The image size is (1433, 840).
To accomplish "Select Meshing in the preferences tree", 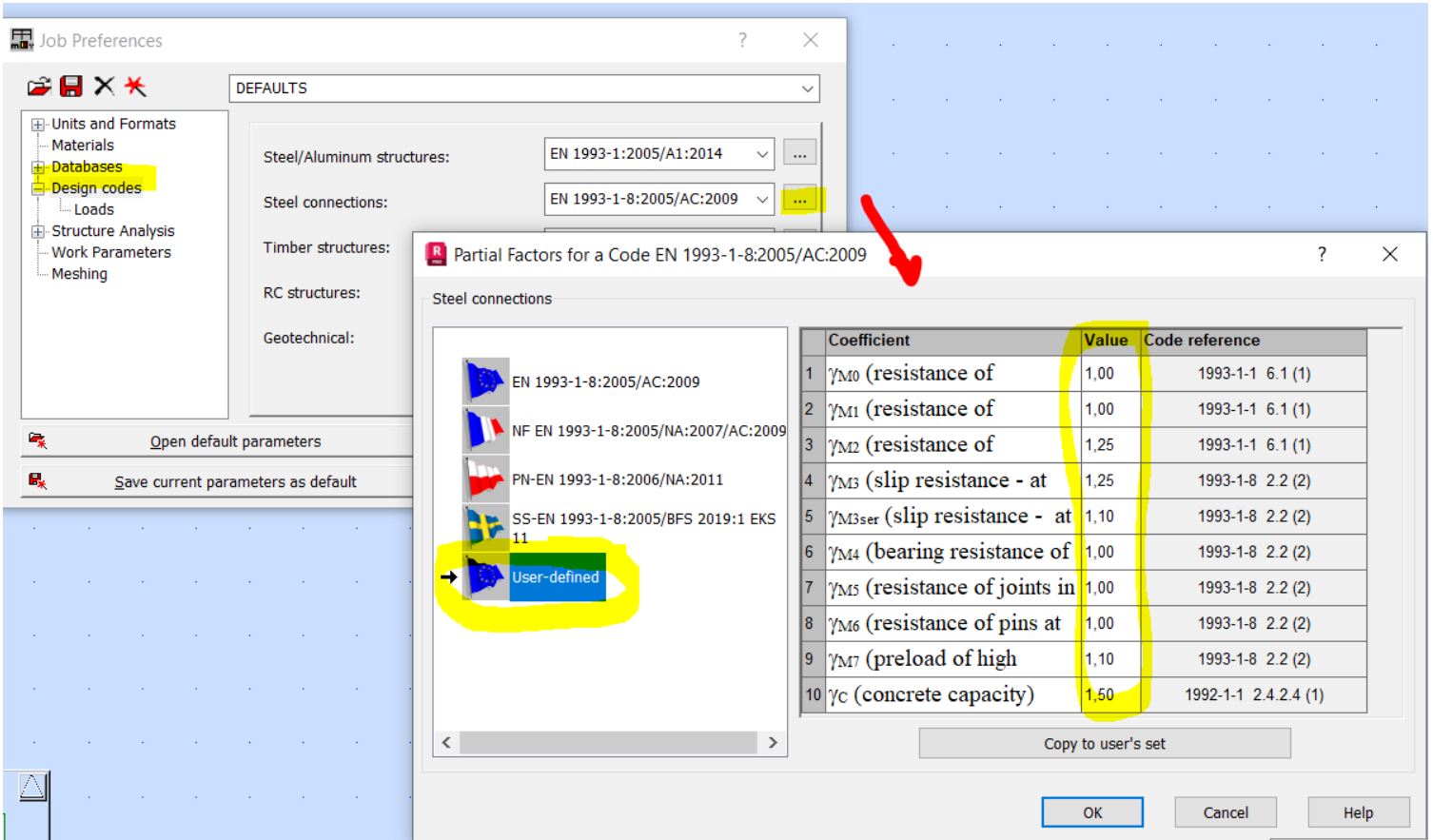I will (x=81, y=274).
